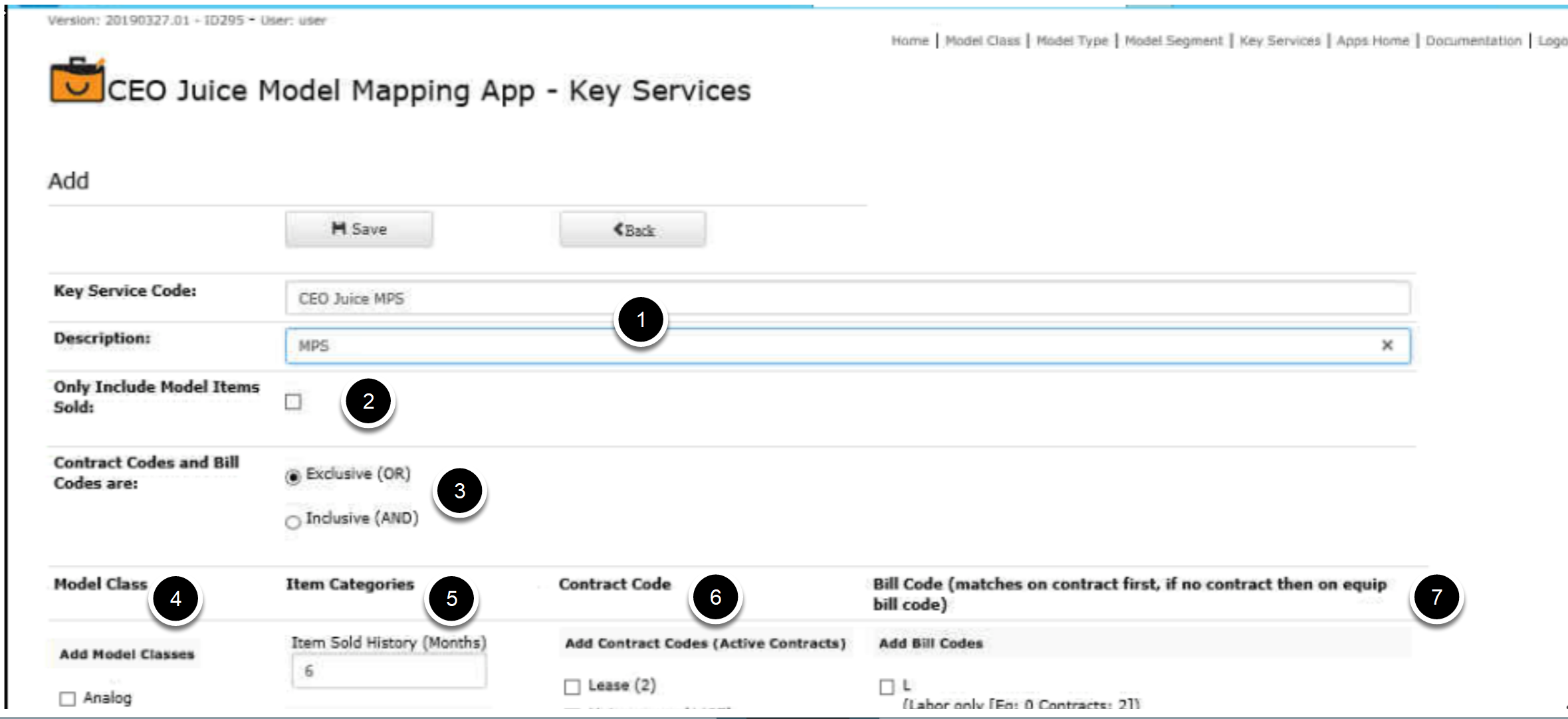Click the version and user info text

pyautogui.click(x=187, y=21)
